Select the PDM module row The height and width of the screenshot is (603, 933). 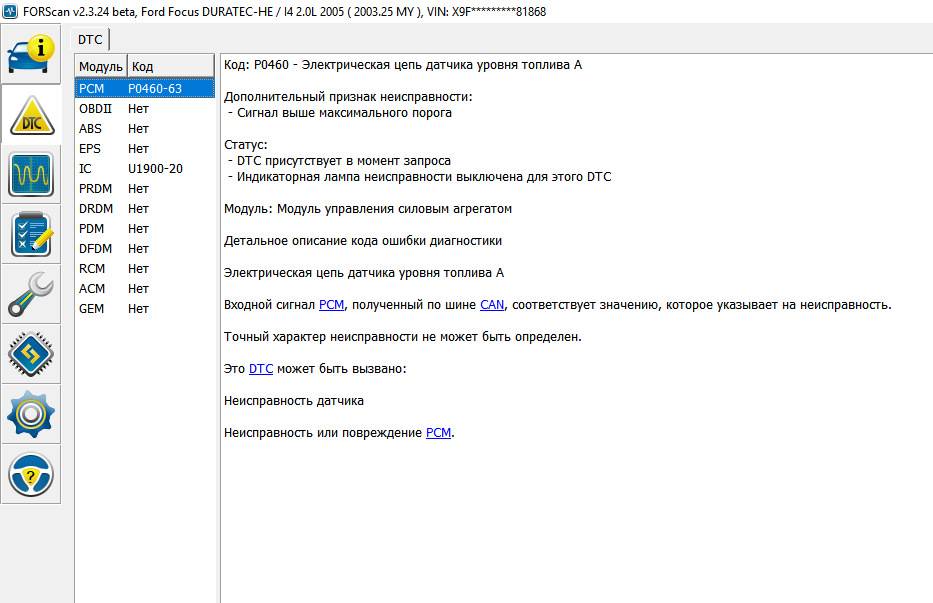(145, 229)
